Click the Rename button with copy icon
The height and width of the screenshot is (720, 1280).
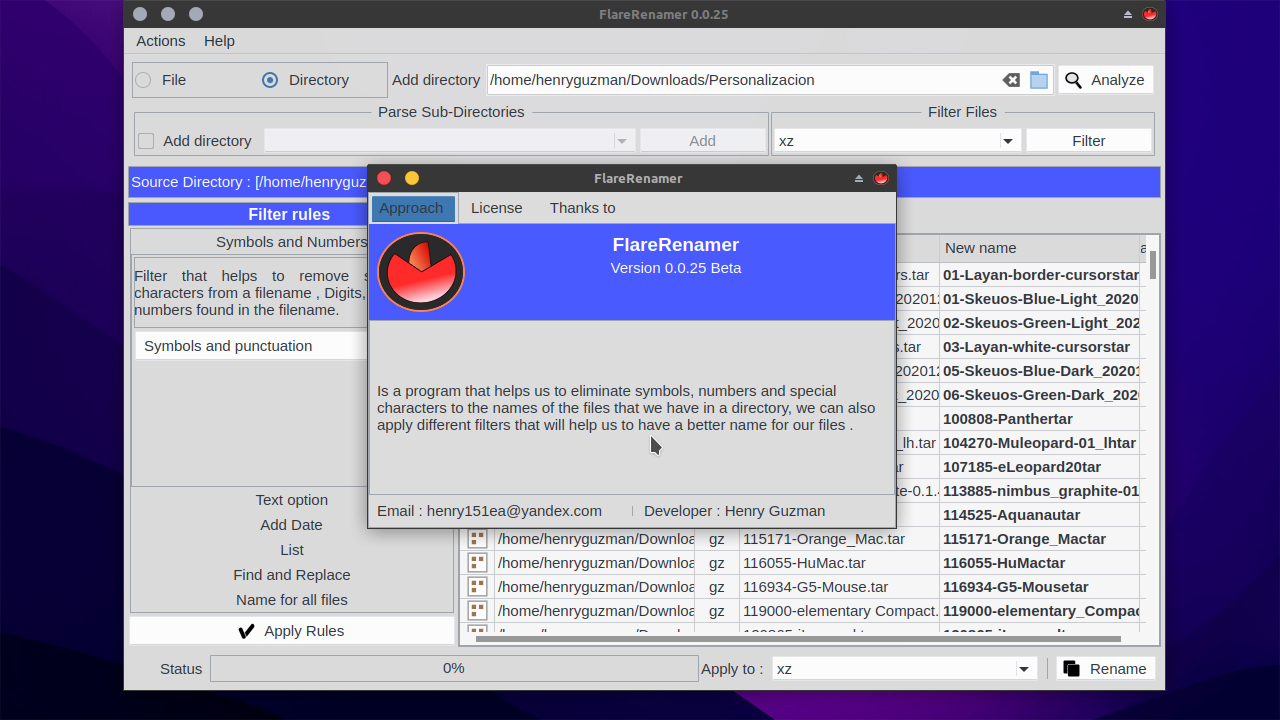tap(1105, 668)
